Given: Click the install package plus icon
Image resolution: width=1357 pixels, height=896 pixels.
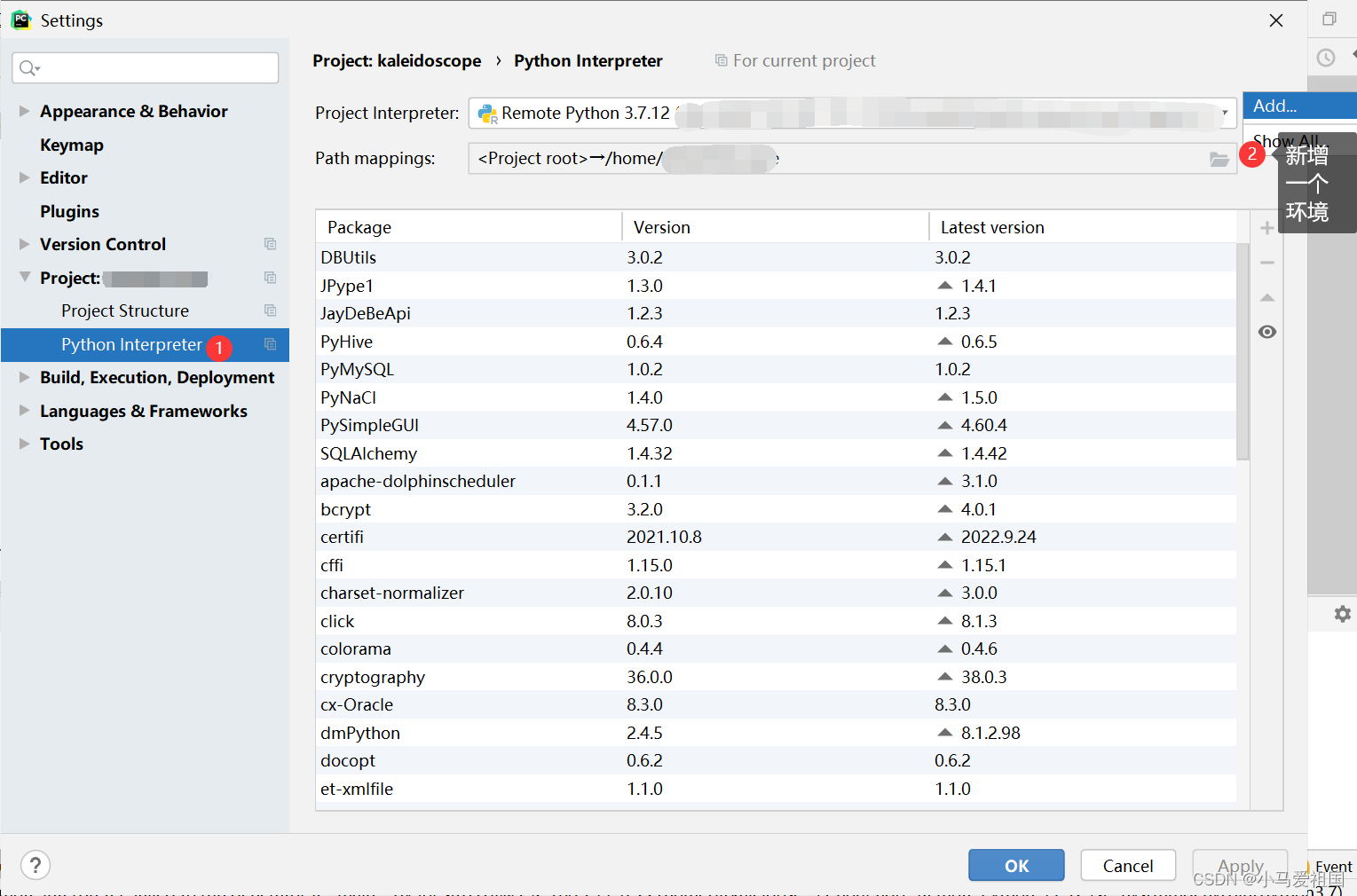Looking at the screenshot, I should tap(1267, 228).
